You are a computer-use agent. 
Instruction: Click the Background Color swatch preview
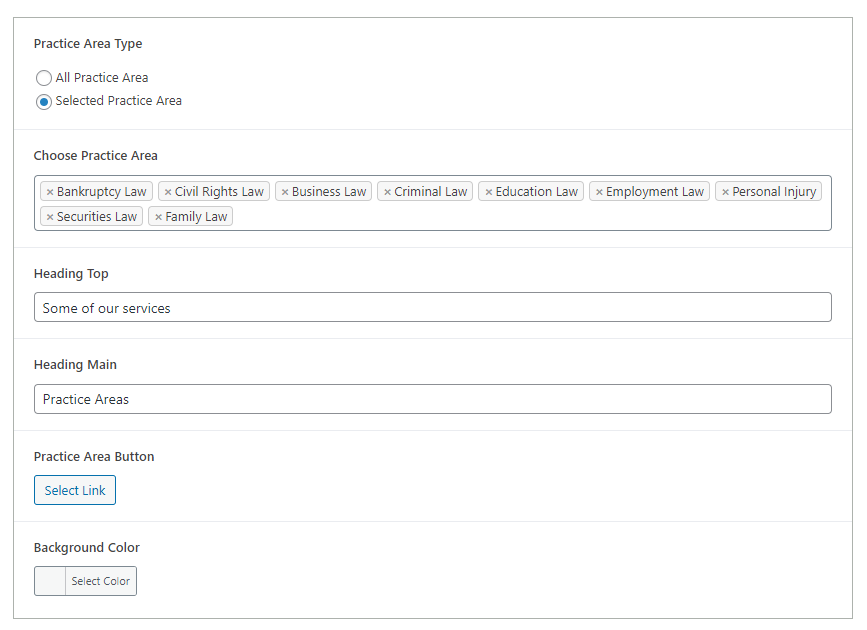(x=50, y=581)
